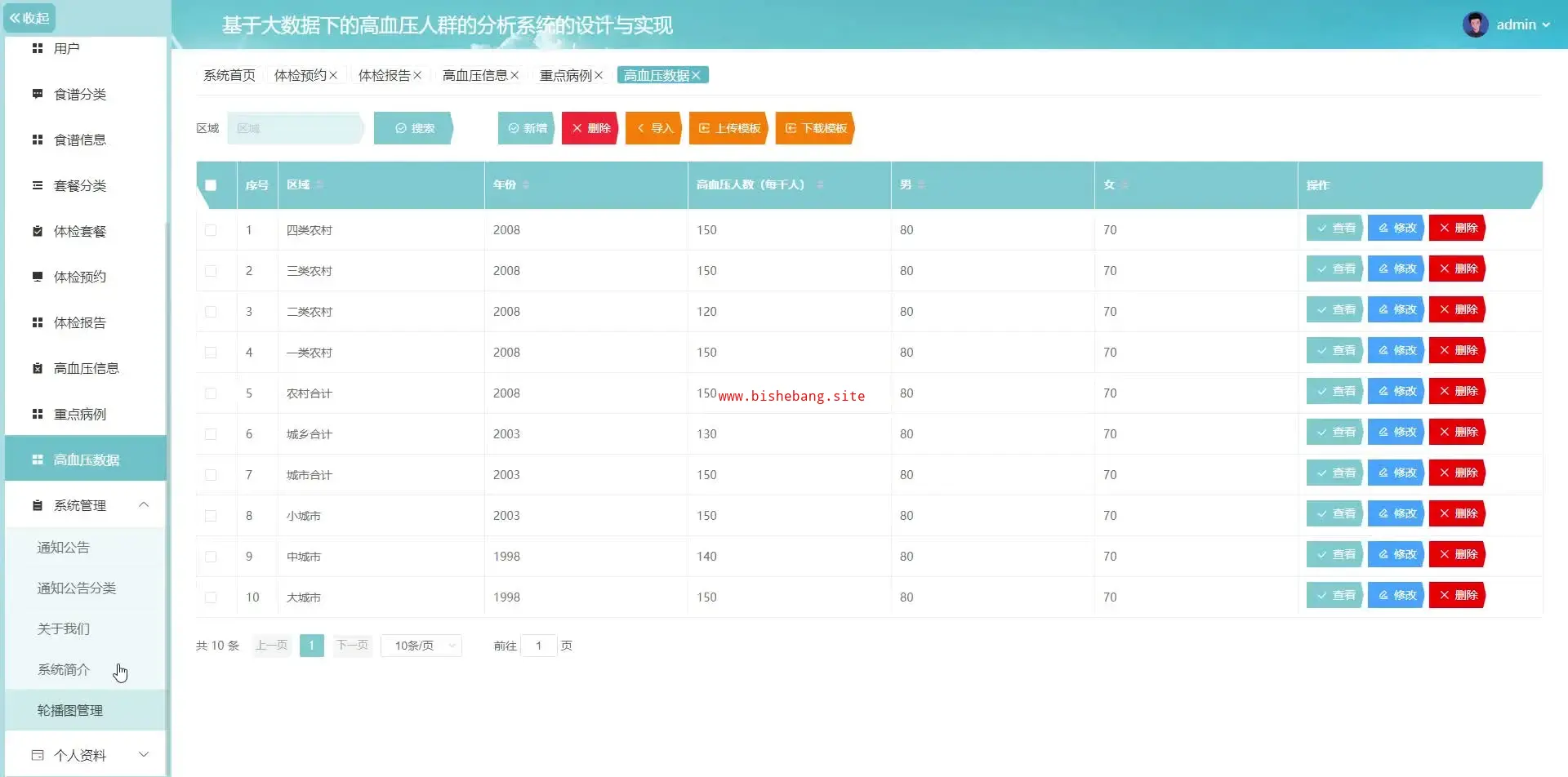The height and width of the screenshot is (777, 1568).
Task: Select the checkbox for row 城乡合计
Action: (x=211, y=434)
